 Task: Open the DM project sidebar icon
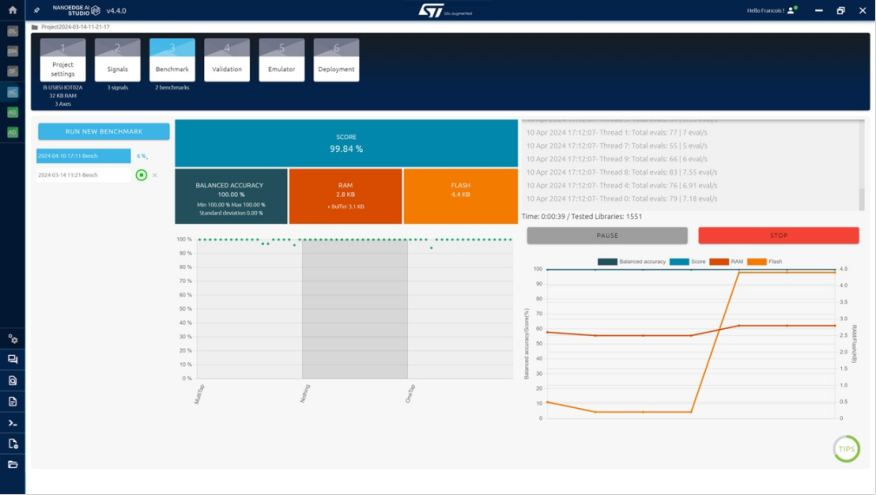pos(12,51)
